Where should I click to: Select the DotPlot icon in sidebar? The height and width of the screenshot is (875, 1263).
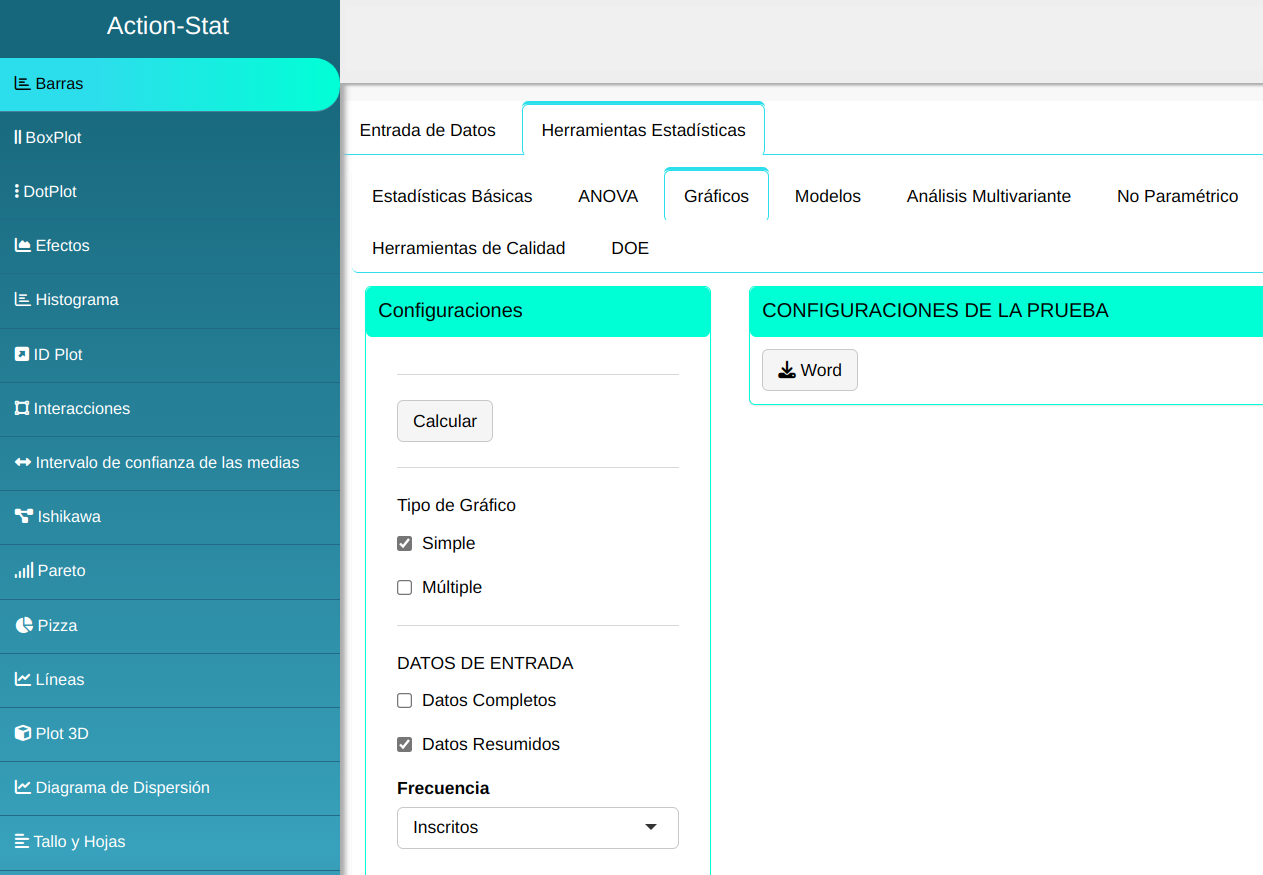[x=17, y=192]
